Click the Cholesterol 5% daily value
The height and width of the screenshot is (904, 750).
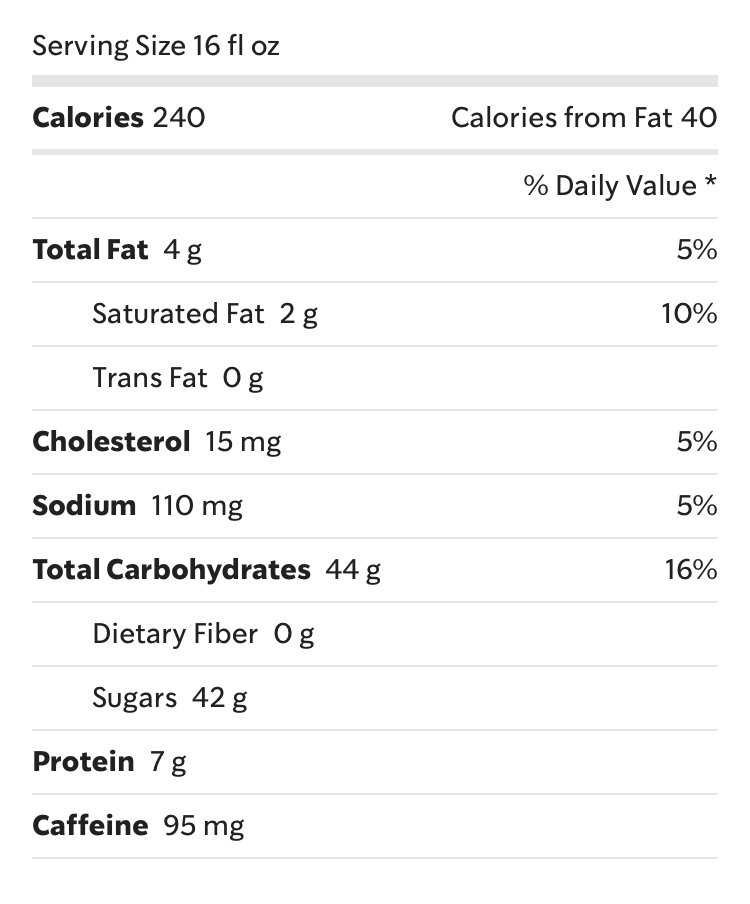697,442
